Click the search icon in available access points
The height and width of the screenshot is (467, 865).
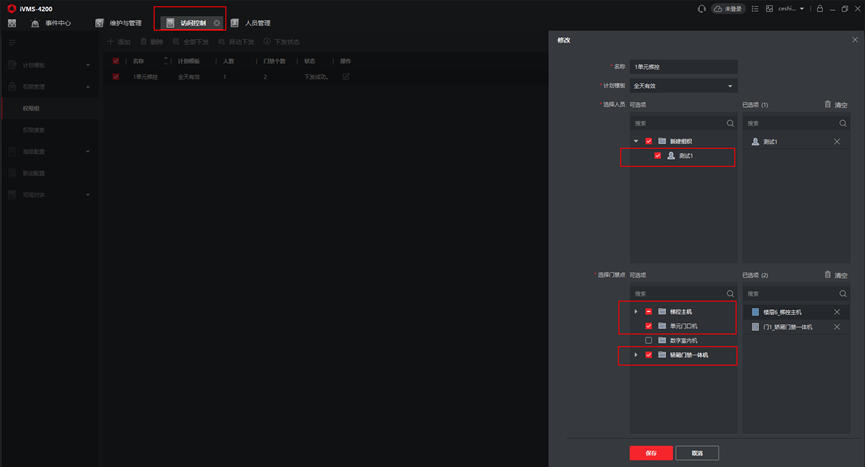pyautogui.click(x=730, y=294)
